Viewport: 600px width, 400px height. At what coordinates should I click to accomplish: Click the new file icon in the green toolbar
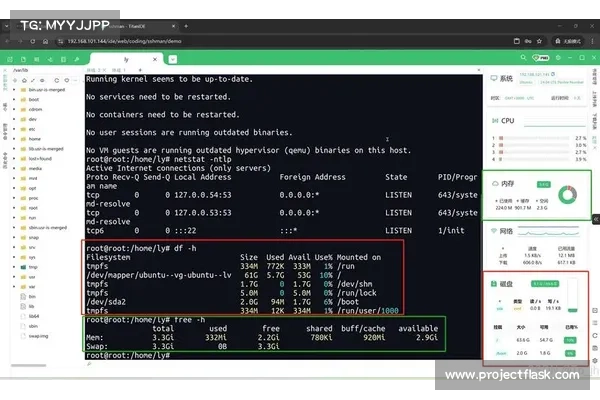(23, 59)
